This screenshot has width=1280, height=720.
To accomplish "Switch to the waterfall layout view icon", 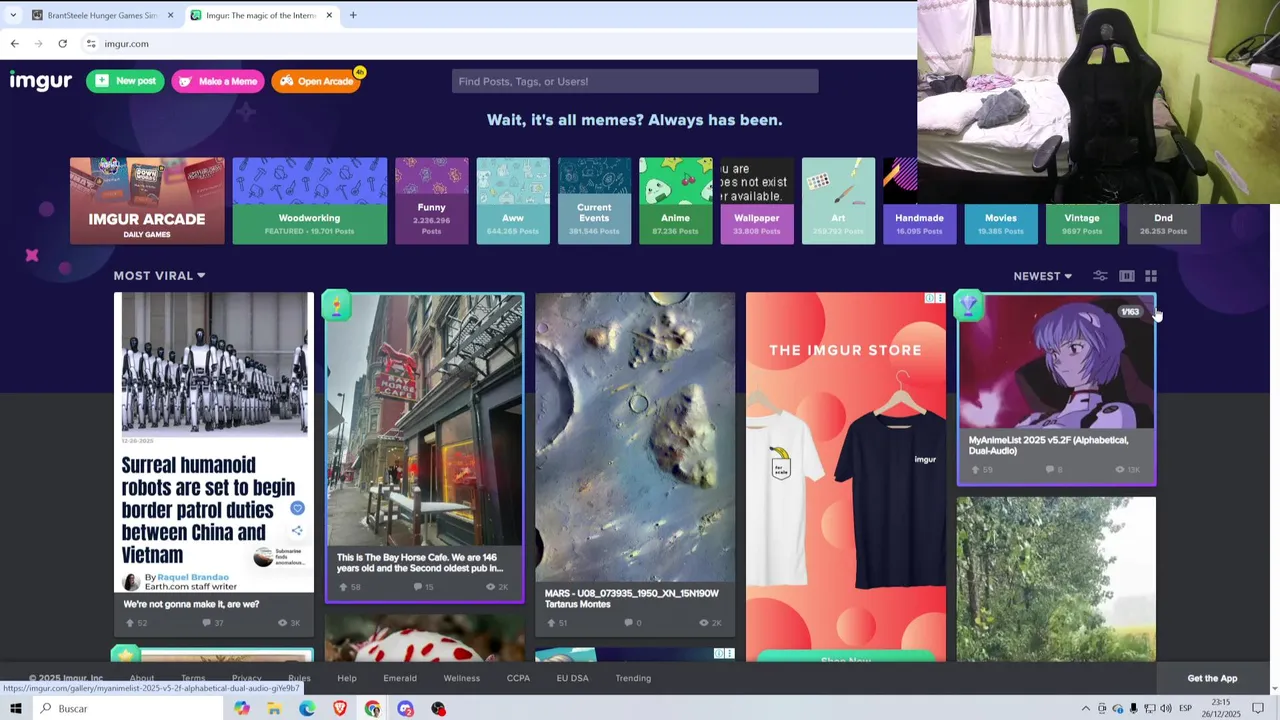I will click(1127, 276).
